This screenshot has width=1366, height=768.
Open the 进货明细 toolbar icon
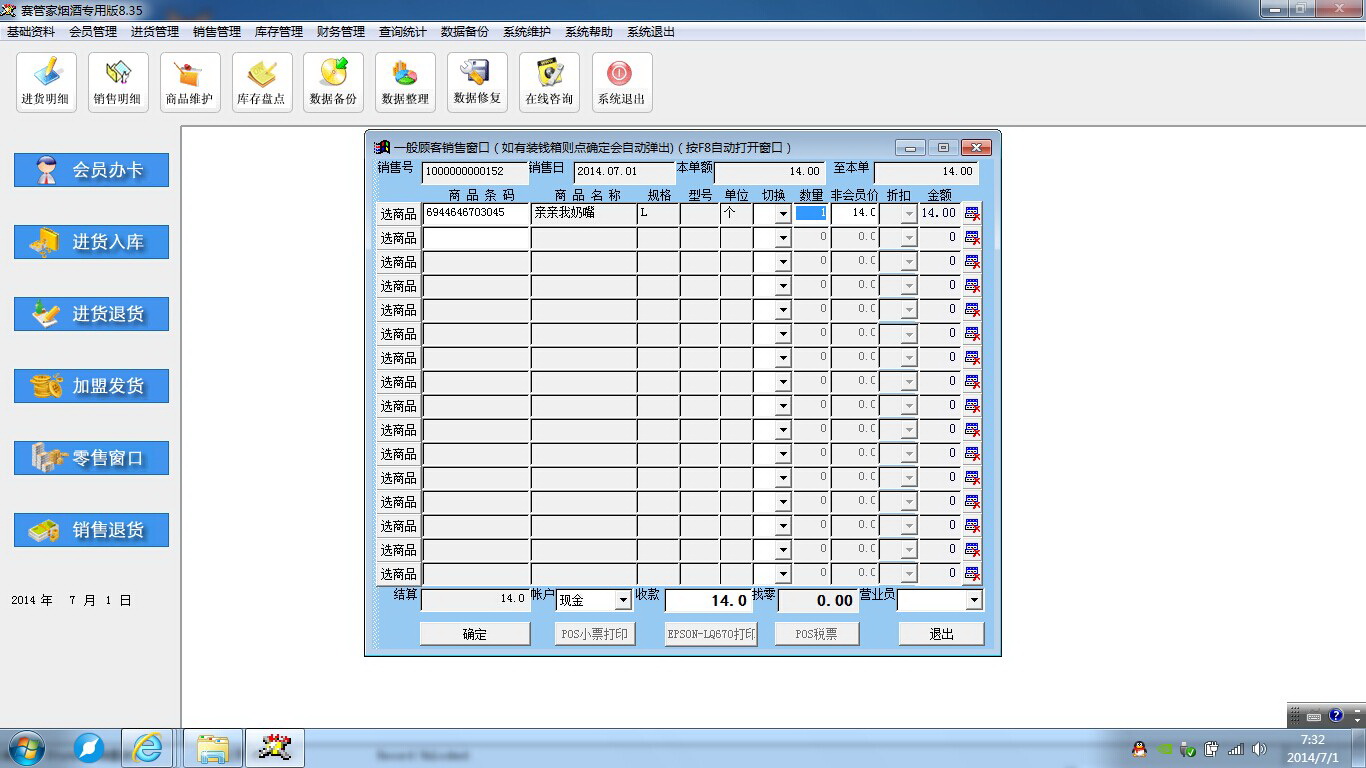coord(46,82)
